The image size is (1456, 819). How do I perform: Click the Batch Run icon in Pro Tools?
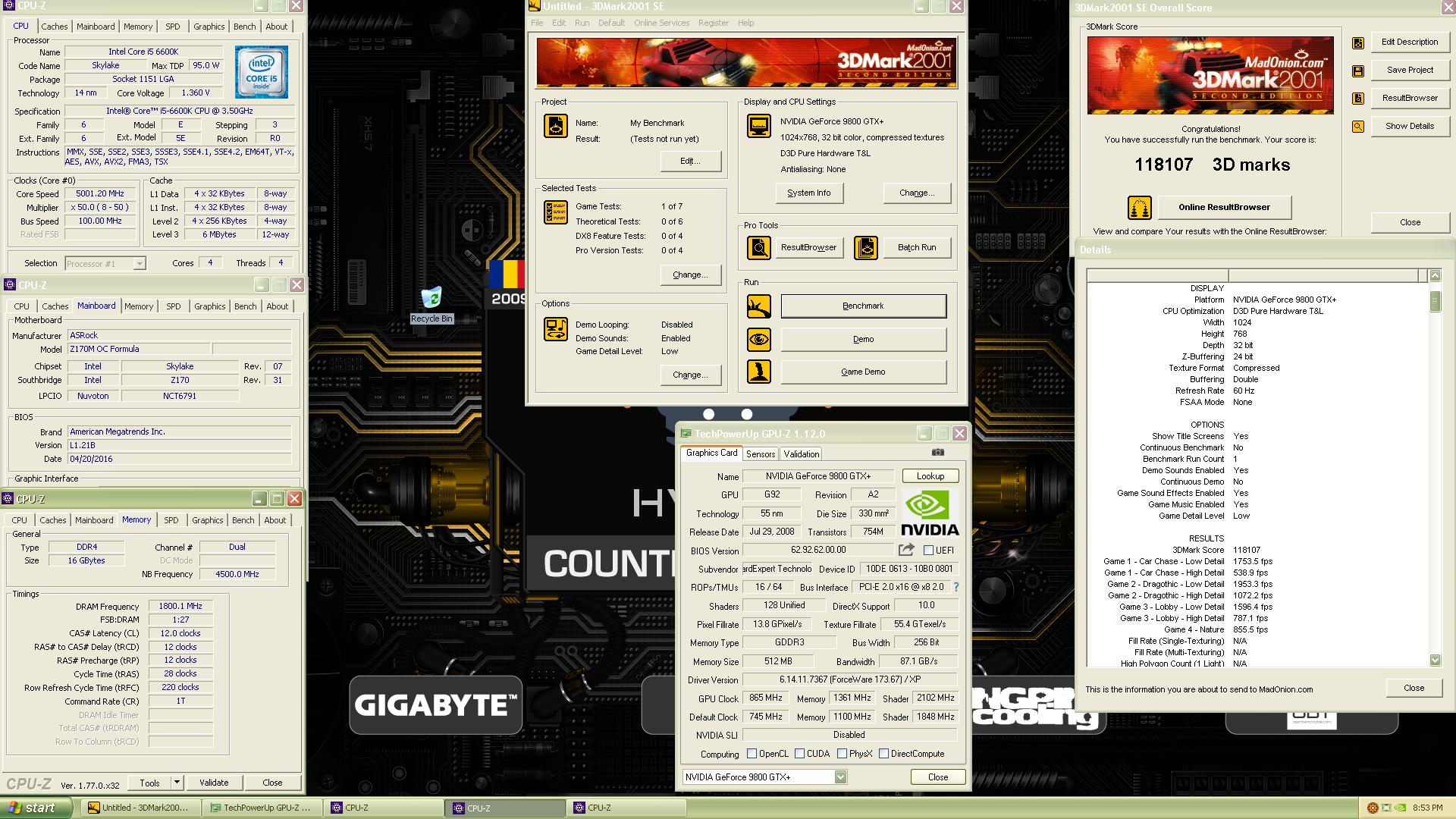865,247
